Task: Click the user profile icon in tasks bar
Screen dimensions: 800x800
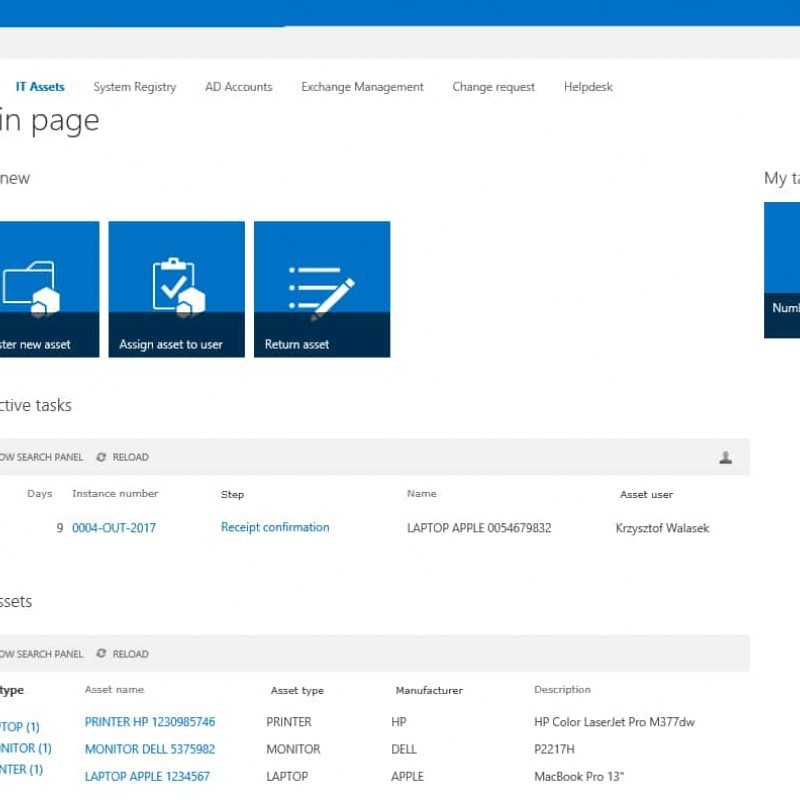Action: 726,458
